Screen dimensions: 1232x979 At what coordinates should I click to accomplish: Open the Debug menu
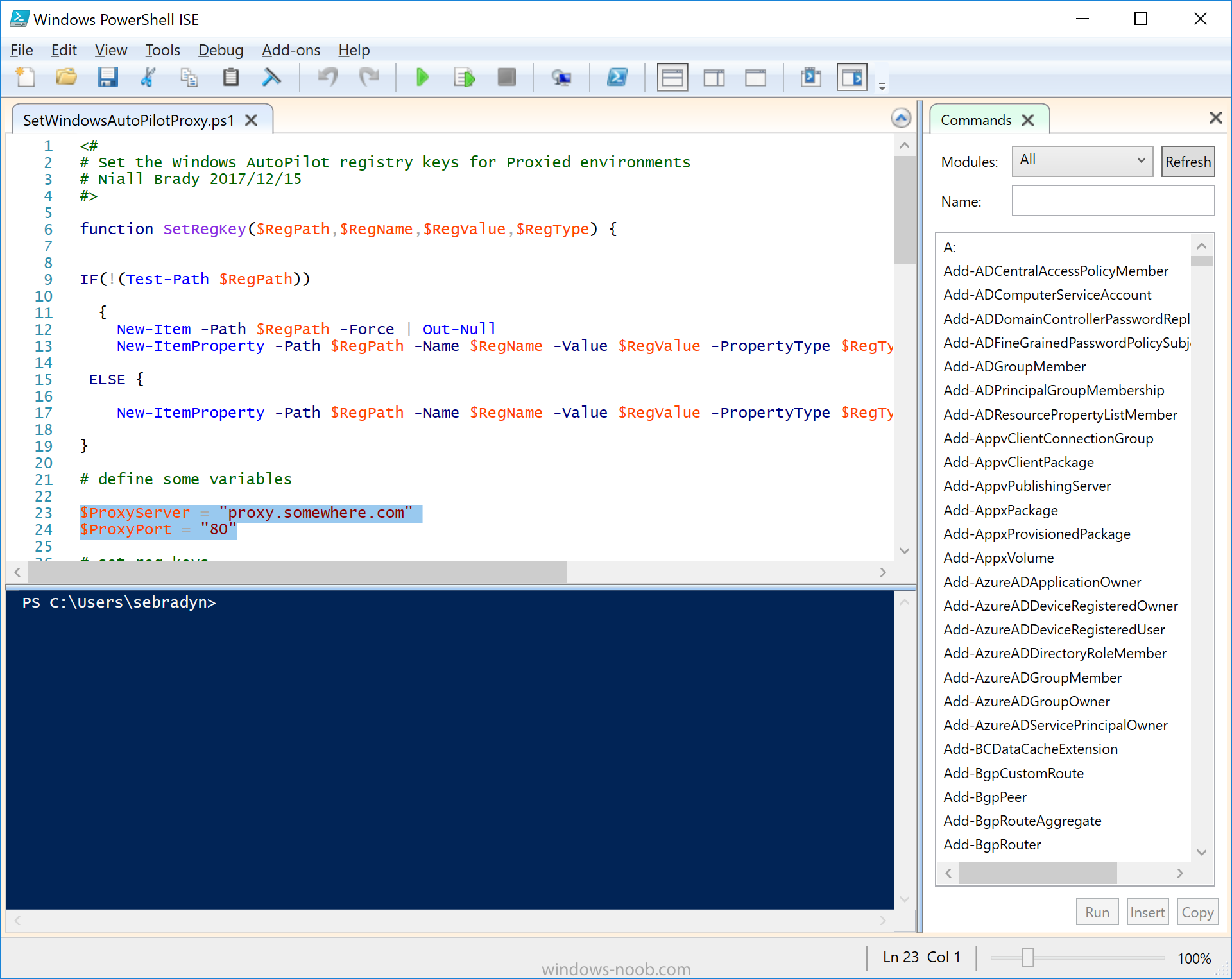(x=221, y=50)
